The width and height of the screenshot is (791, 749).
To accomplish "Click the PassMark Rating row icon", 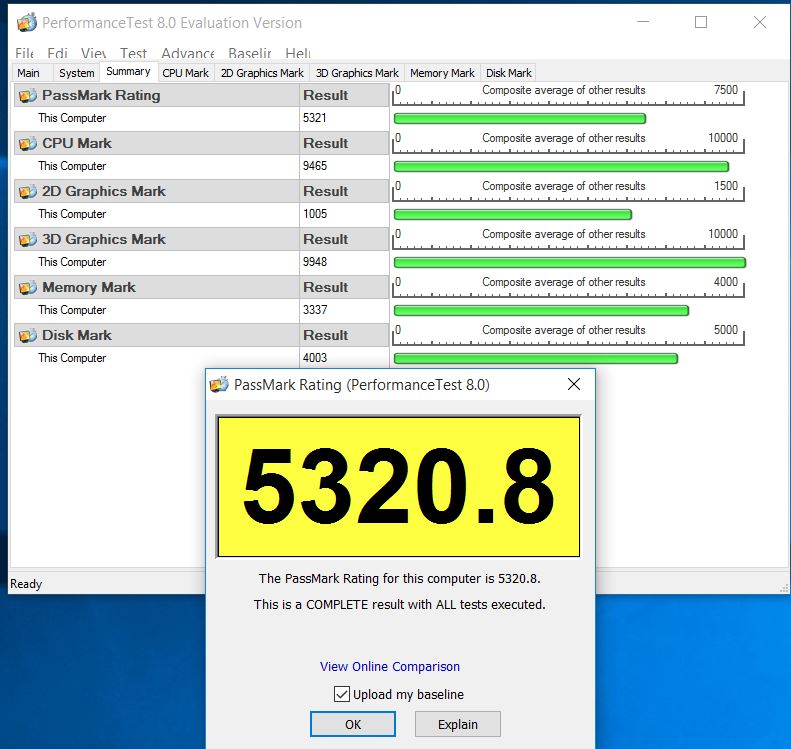I will point(28,95).
